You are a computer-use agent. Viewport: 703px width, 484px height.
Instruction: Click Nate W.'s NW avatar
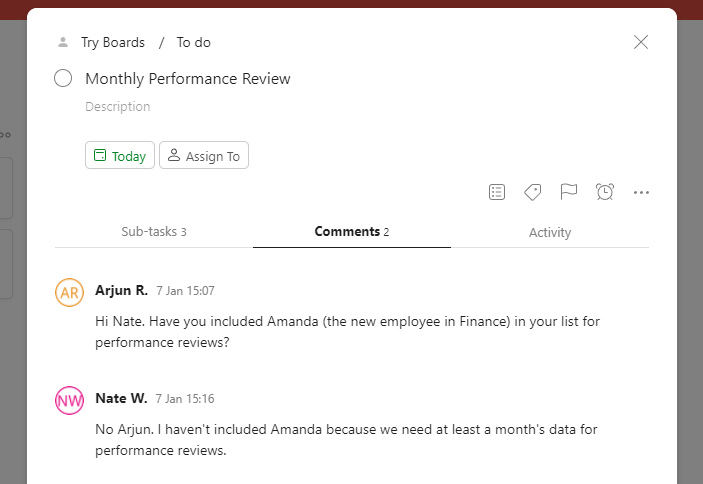69,400
